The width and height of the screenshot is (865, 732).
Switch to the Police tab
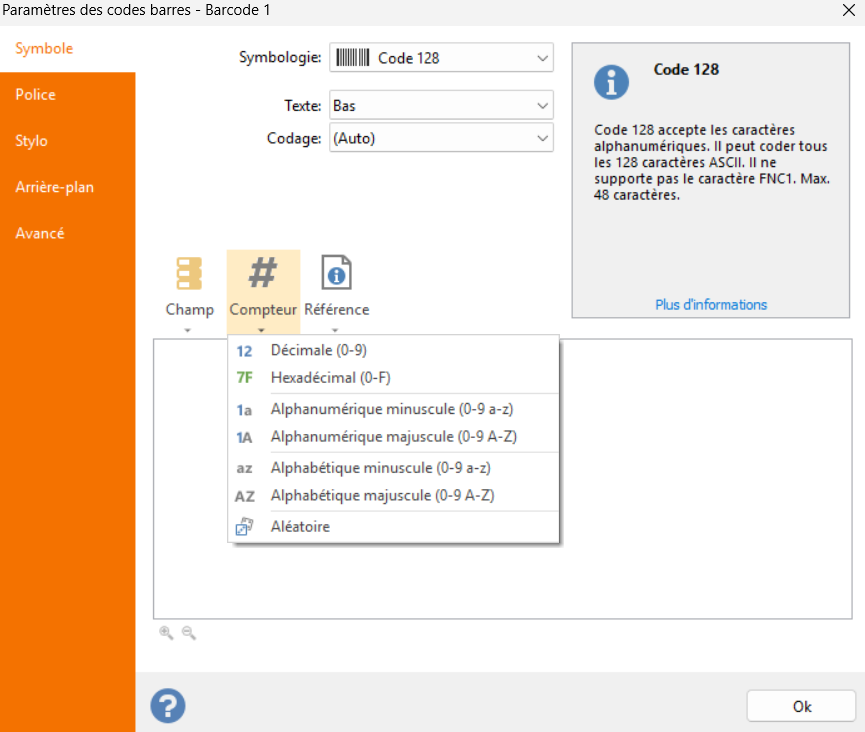coord(36,95)
